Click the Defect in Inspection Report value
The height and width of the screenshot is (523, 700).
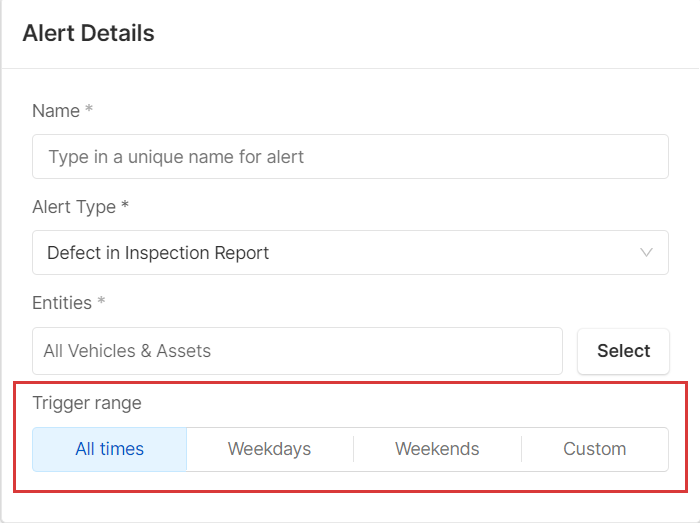tap(158, 253)
